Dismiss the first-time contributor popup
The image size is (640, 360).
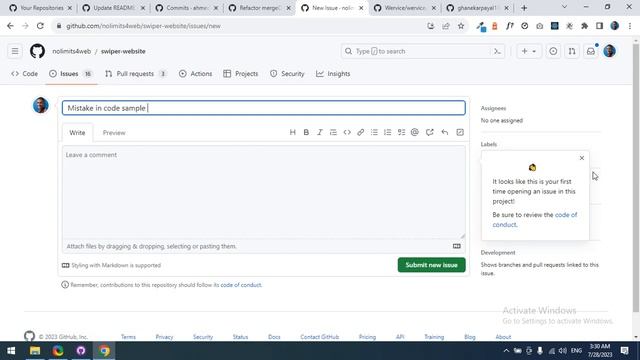(582, 158)
